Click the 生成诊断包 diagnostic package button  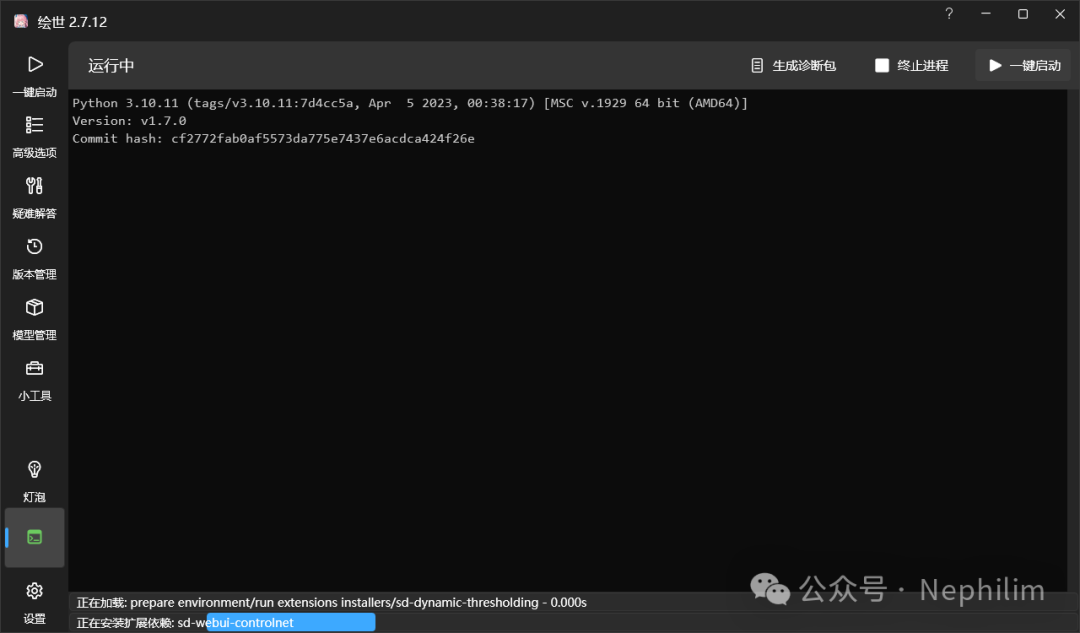(793, 65)
